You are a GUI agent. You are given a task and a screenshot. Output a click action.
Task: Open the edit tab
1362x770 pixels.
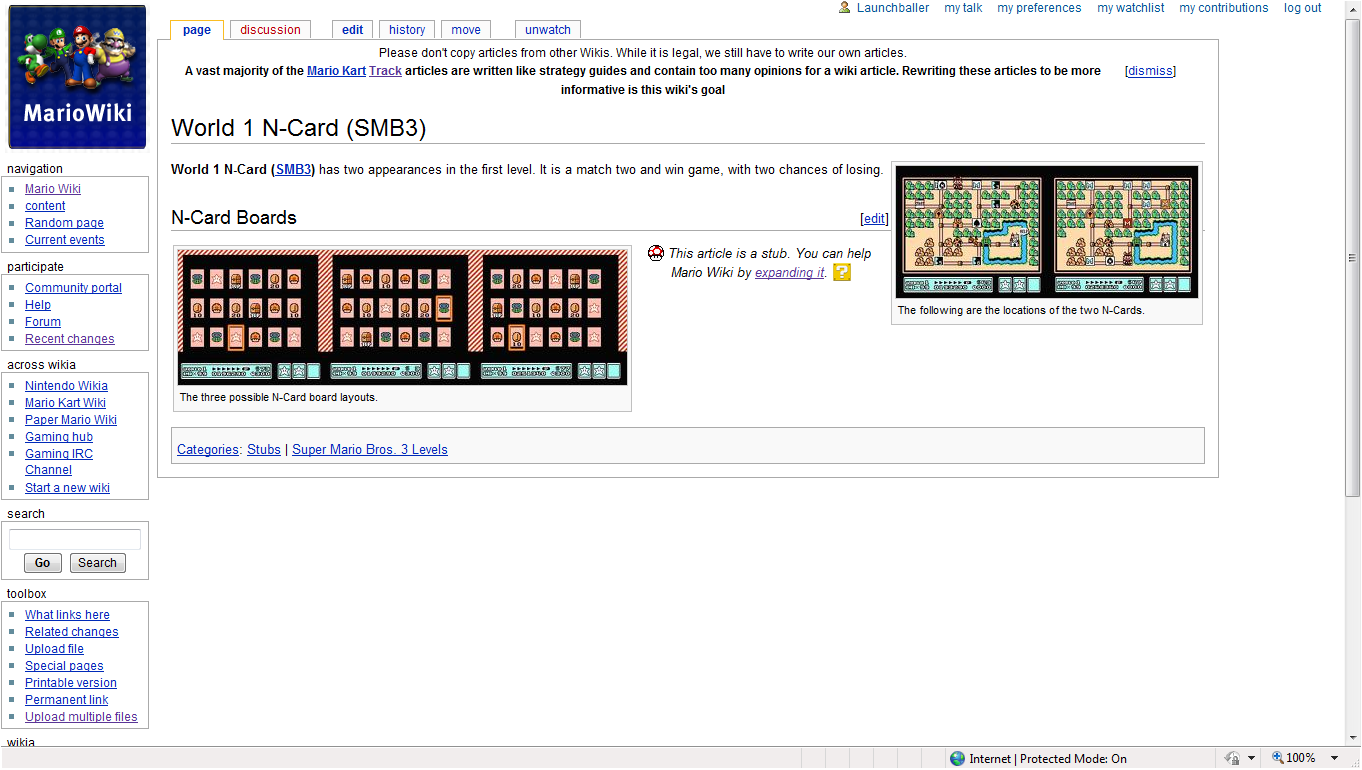pyautogui.click(x=352, y=30)
